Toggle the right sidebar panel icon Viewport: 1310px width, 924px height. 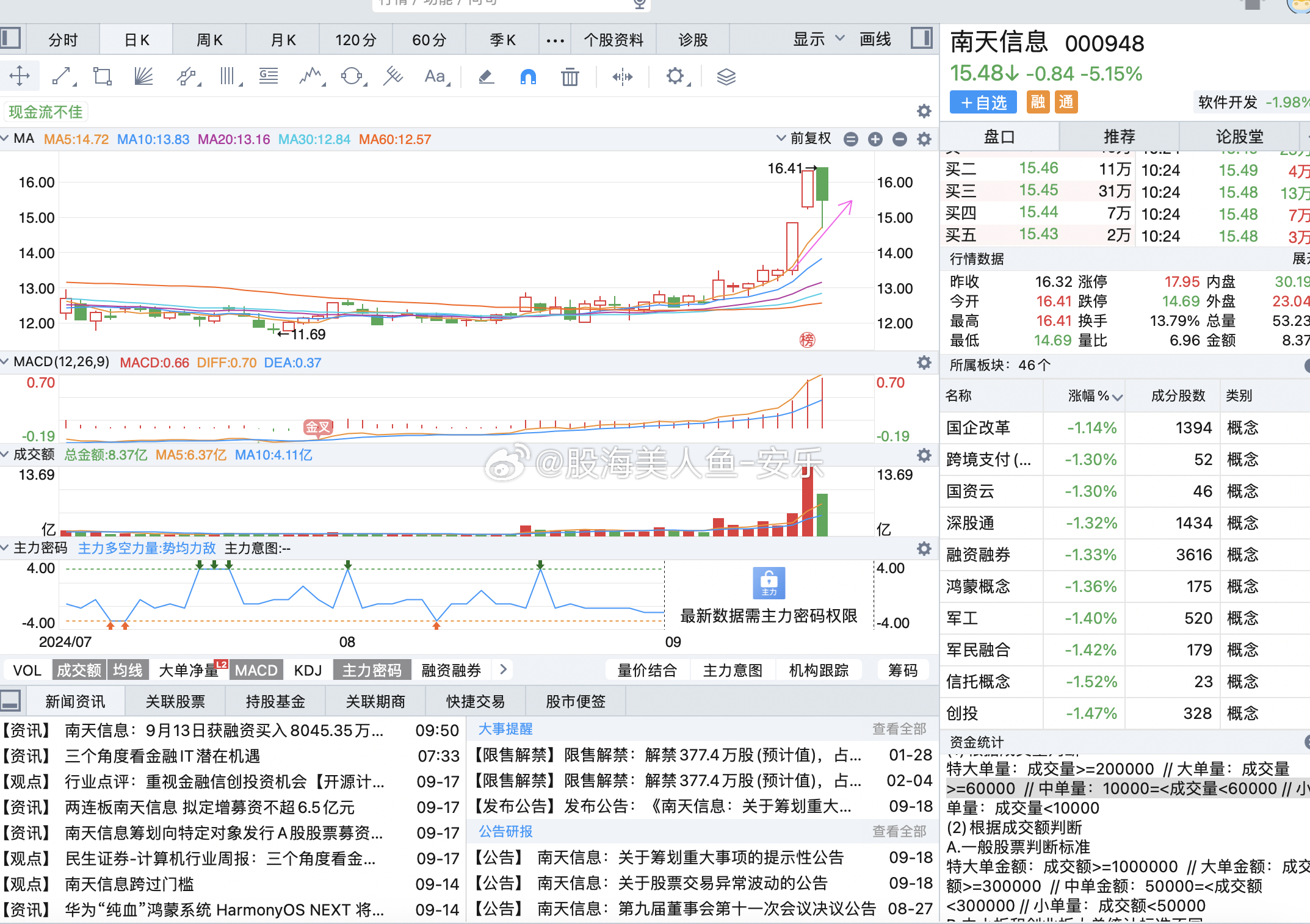[x=922, y=38]
